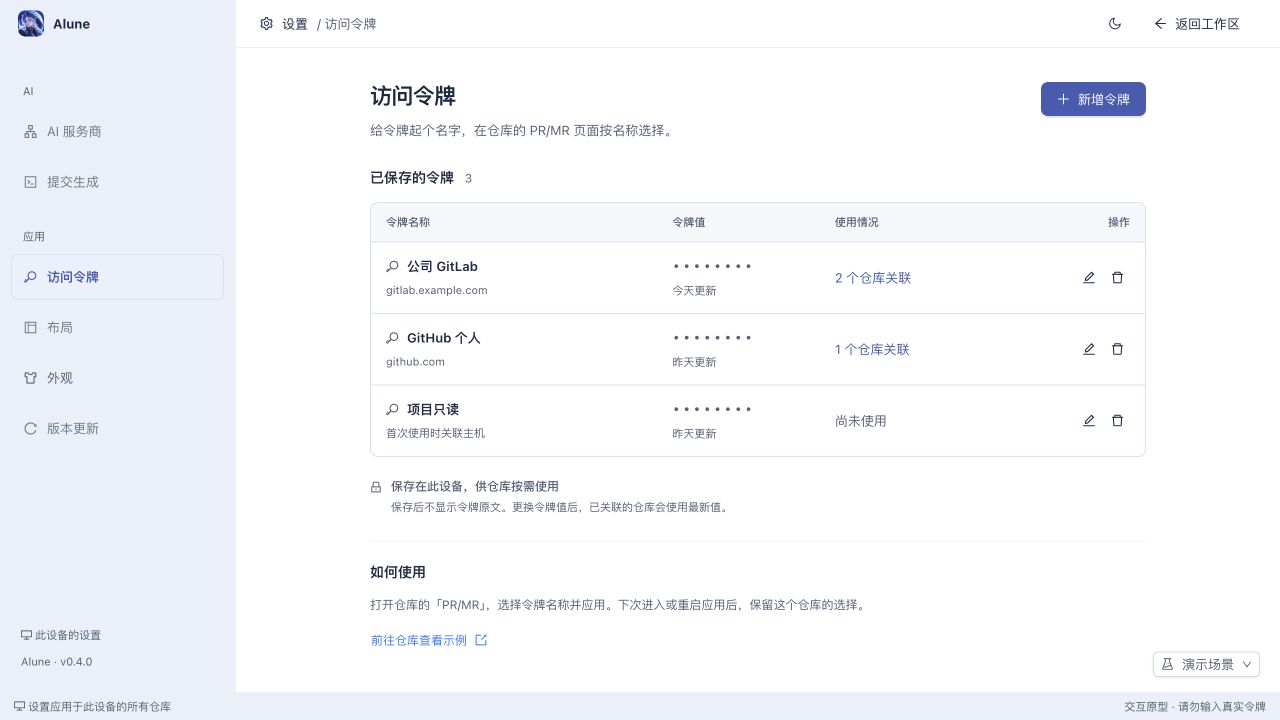Click the lock icon near 保存在此设备

point(376,487)
